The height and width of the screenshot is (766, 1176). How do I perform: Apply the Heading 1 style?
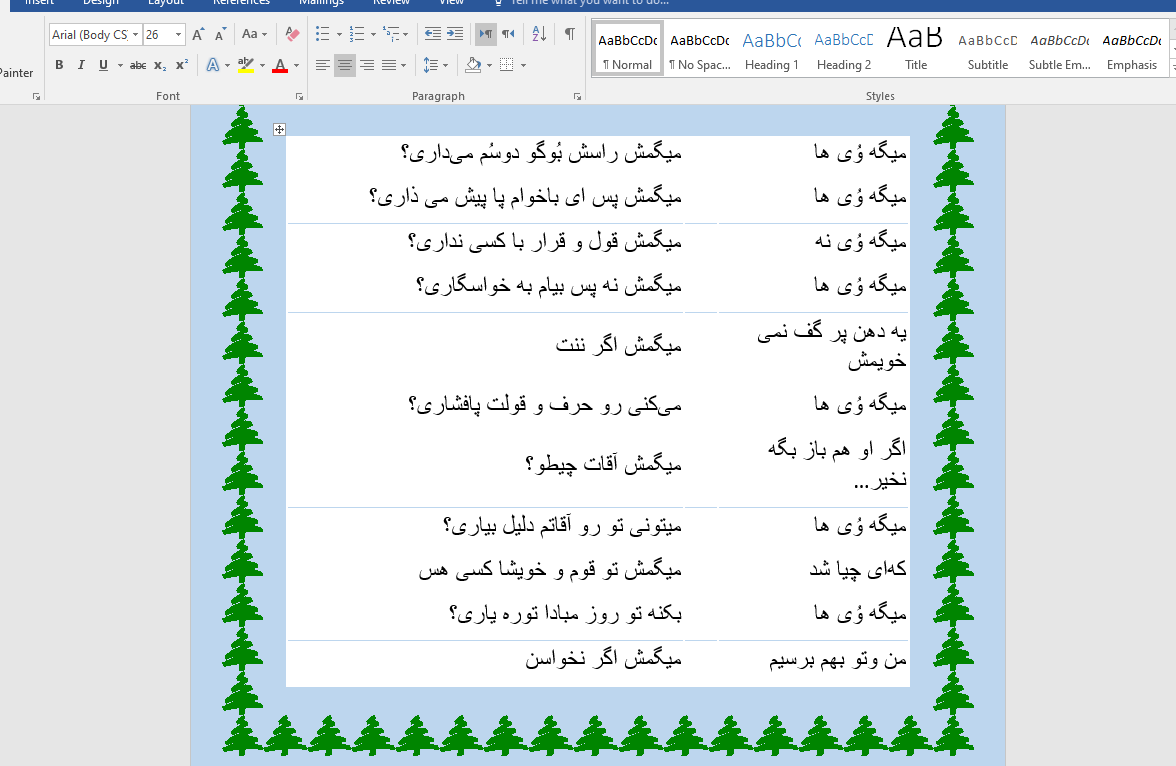coord(771,47)
